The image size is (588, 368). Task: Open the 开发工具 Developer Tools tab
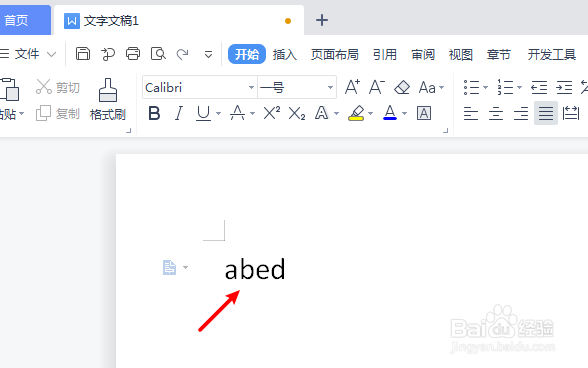(552, 55)
